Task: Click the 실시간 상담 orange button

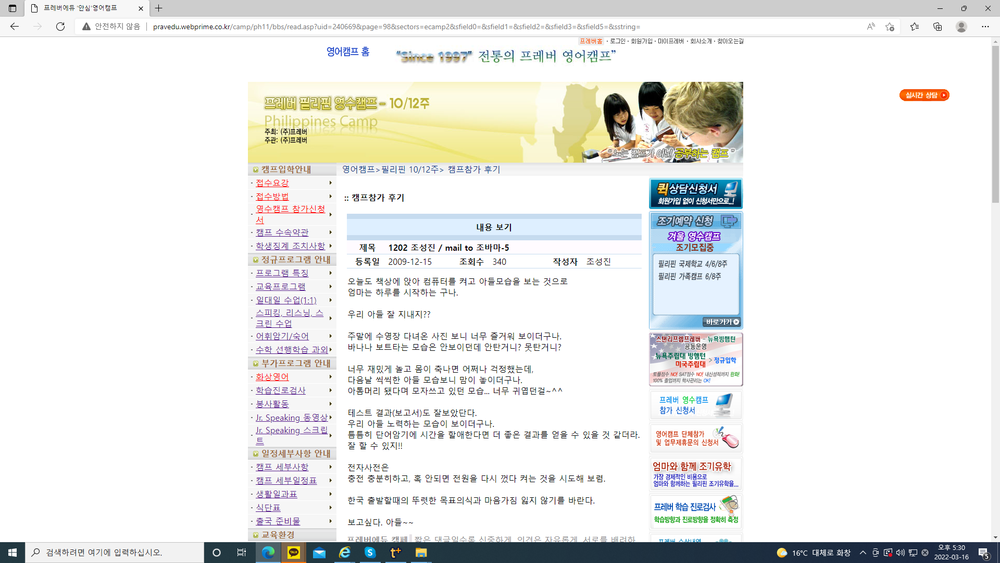Action: tap(924, 95)
